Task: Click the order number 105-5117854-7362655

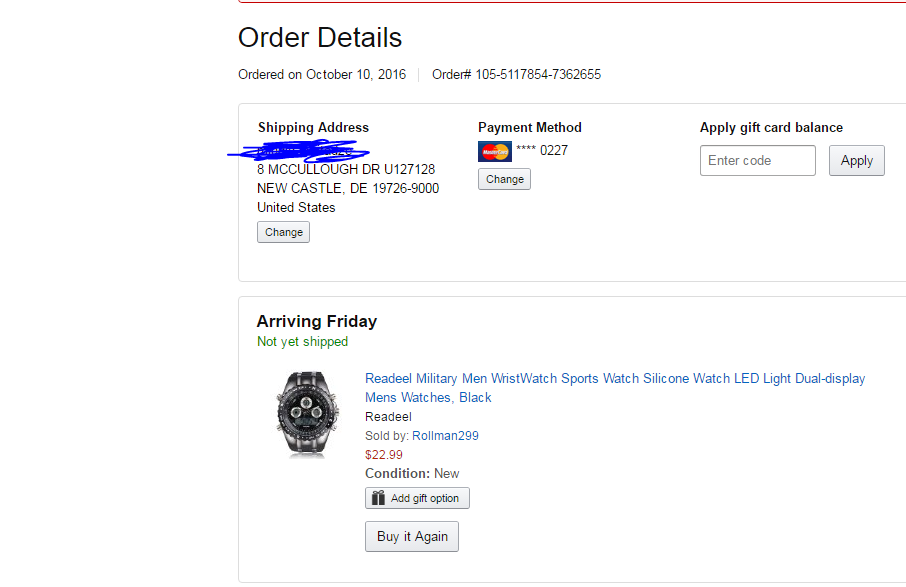Action: tap(538, 75)
